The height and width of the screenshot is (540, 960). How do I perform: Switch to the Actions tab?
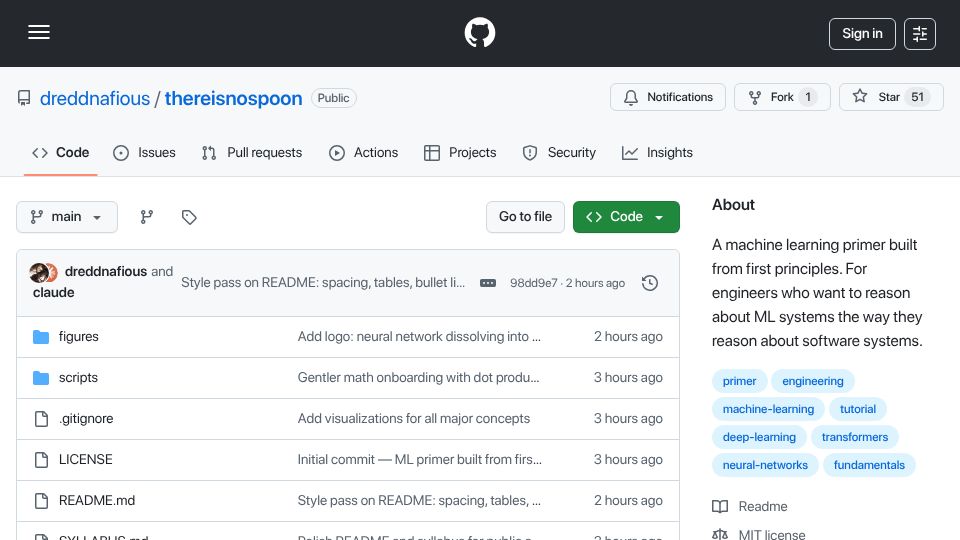tap(363, 152)
